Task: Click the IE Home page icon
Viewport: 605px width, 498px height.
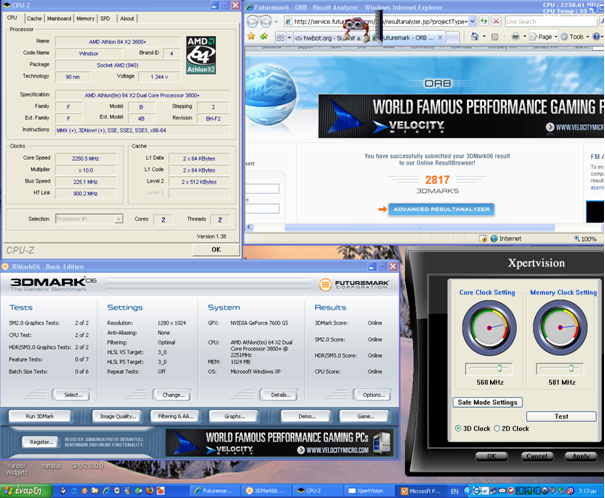Action: pos(475,37)
